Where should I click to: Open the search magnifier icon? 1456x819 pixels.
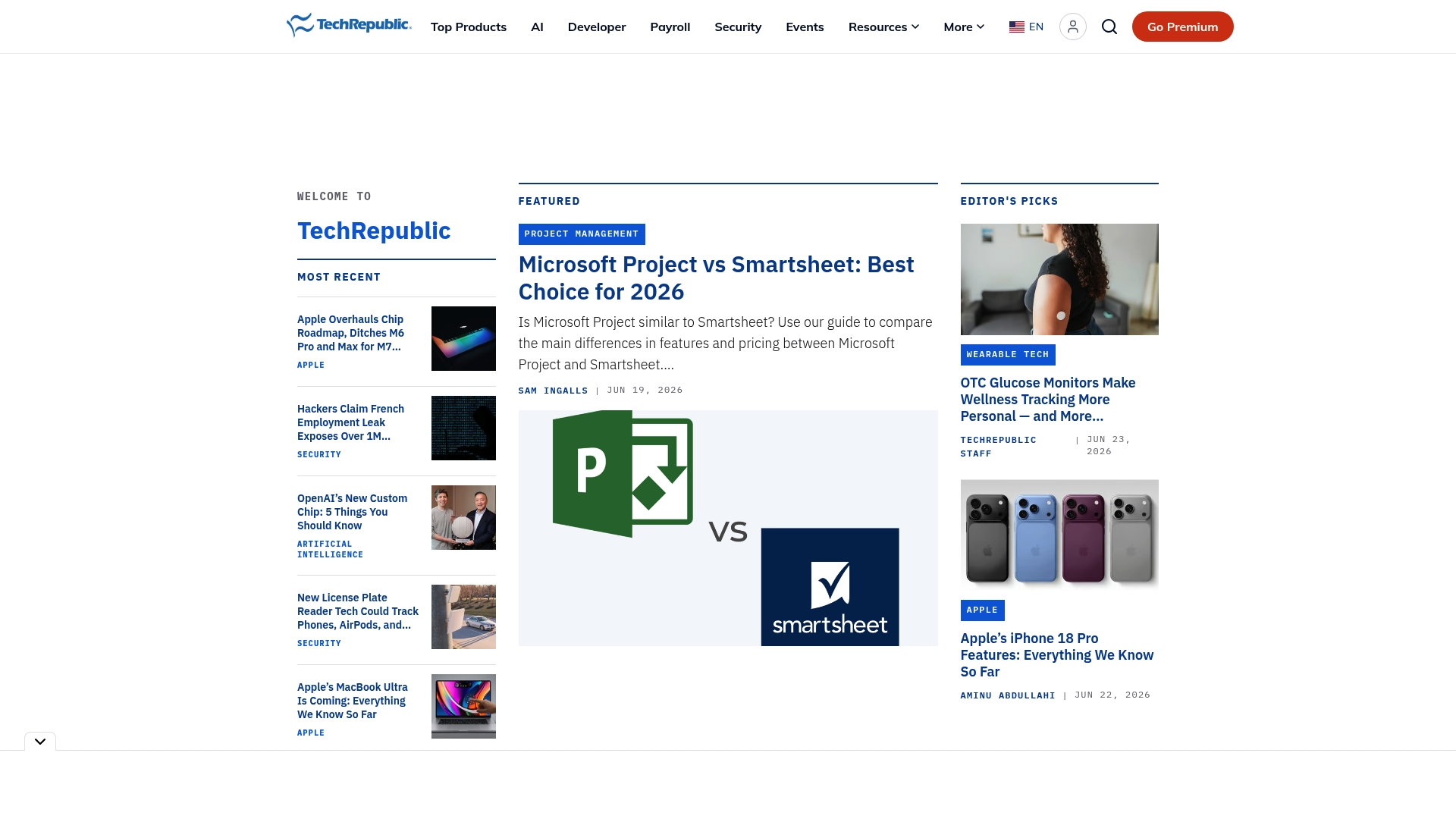(x=1109, y=27)
